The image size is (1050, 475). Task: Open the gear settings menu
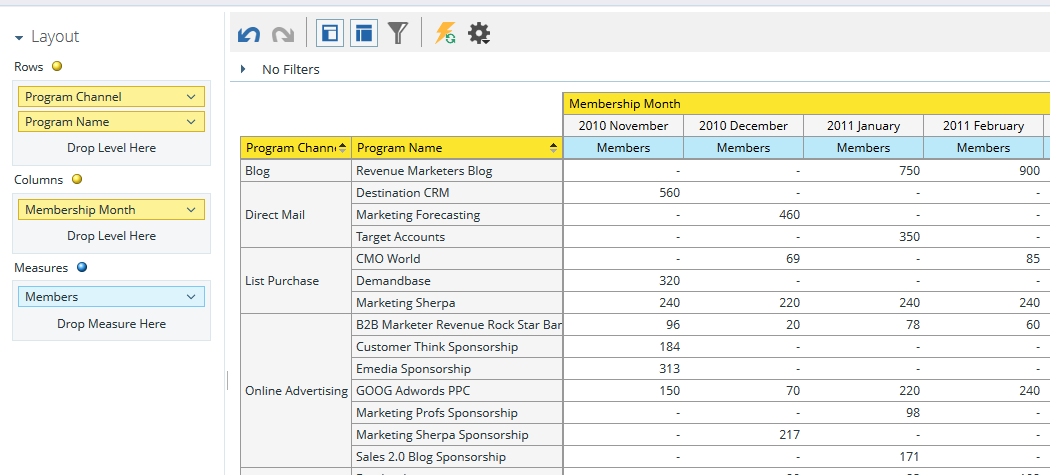pos(480,33)
